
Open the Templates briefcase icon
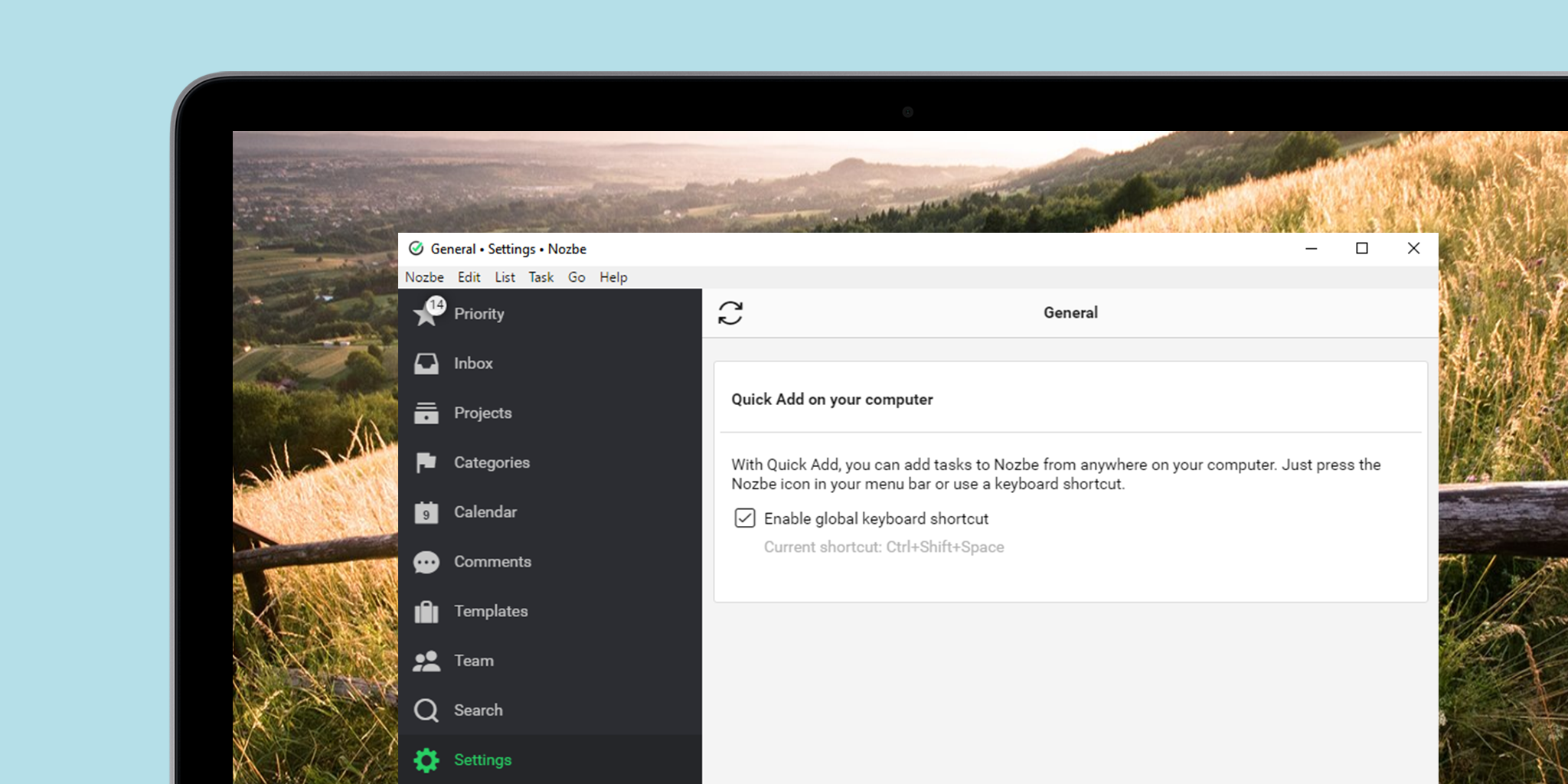pyautogui.click(x=426, y=612)
